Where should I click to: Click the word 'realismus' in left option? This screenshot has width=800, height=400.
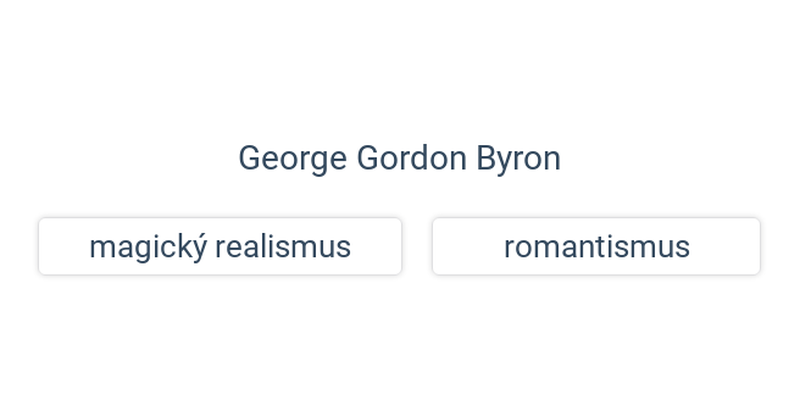(283, 246)
